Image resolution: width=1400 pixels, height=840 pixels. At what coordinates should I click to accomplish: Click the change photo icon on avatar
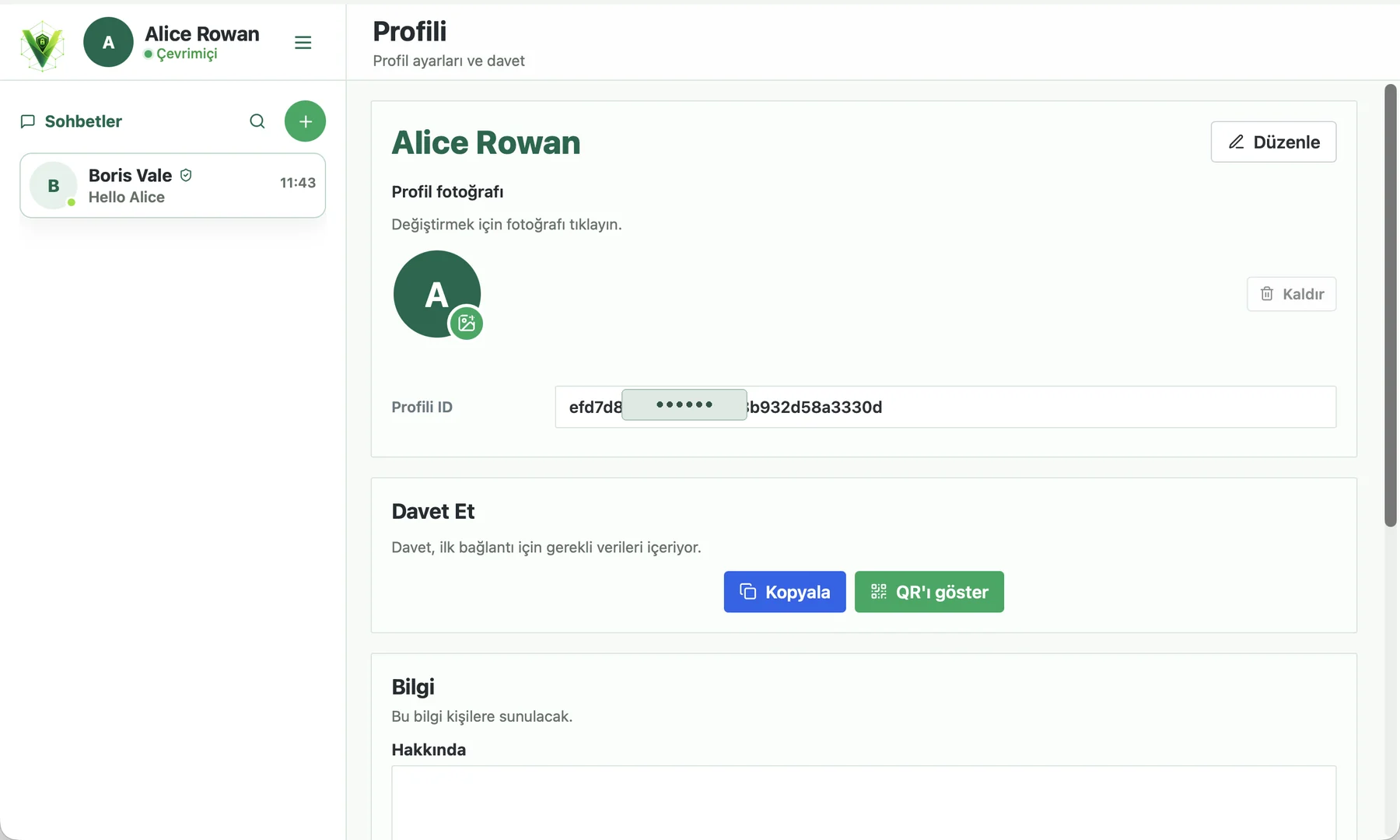point(467,323)
